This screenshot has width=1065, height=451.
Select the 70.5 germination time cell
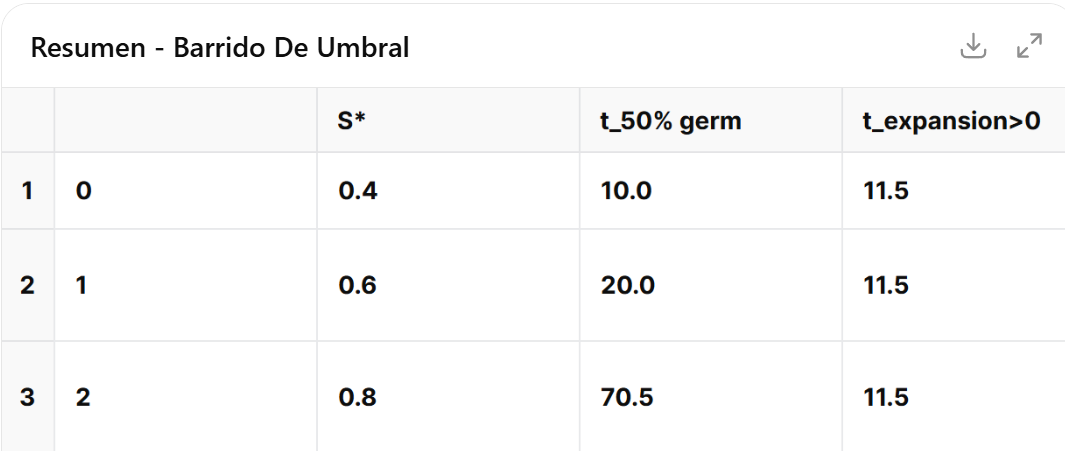coord(626,397)
